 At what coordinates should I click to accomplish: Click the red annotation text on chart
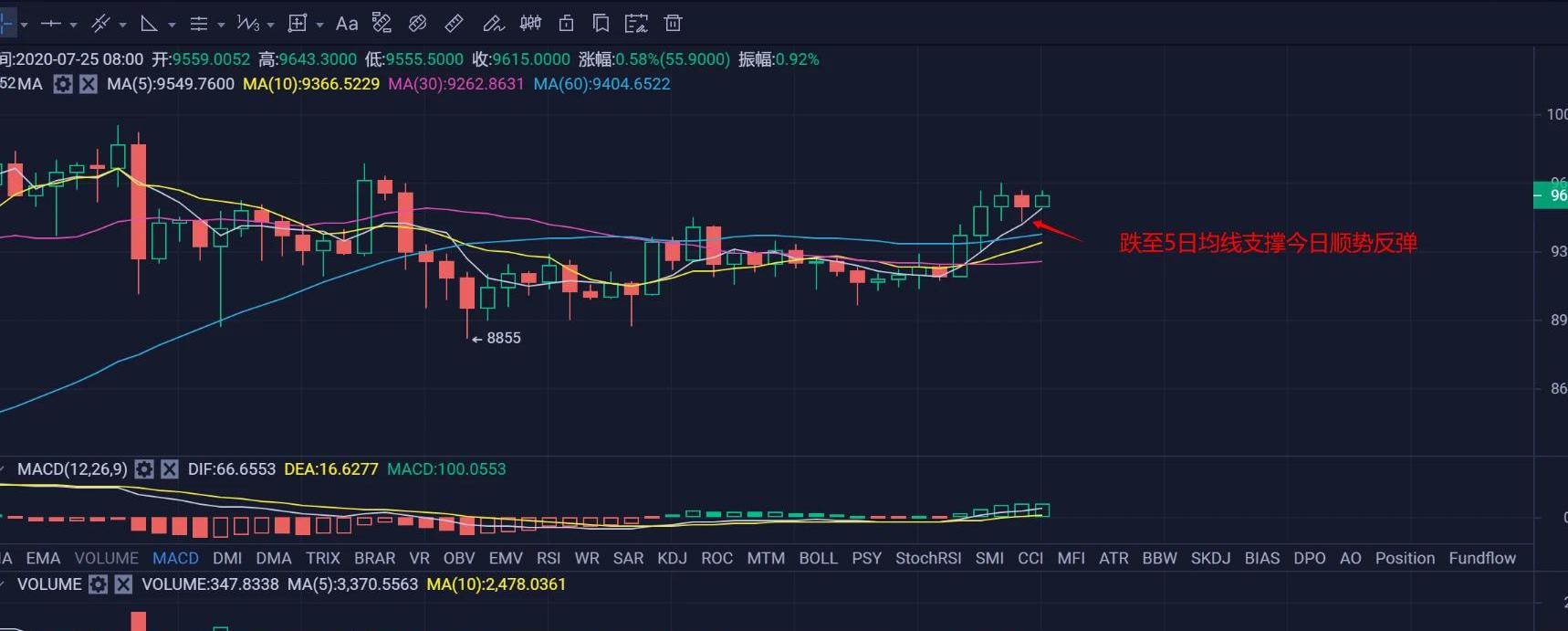[1268, 243]
